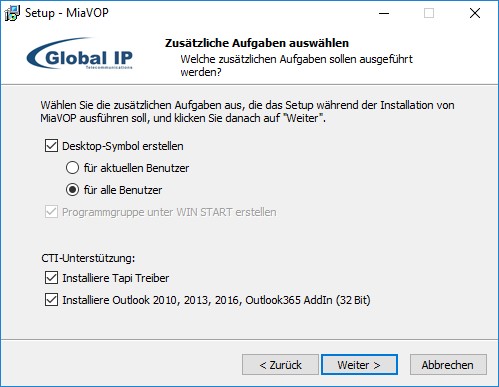
Task: Click the für alle Benutzer label text
Action: click(x=123, y=190)
